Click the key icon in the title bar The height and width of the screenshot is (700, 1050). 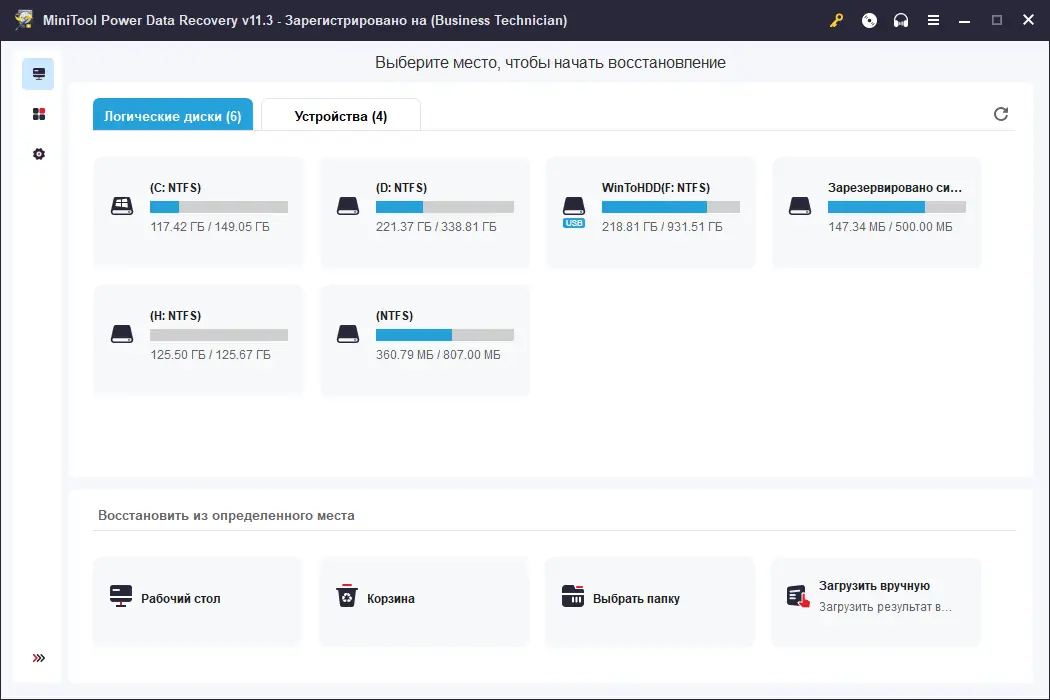(x=837, y=20)
